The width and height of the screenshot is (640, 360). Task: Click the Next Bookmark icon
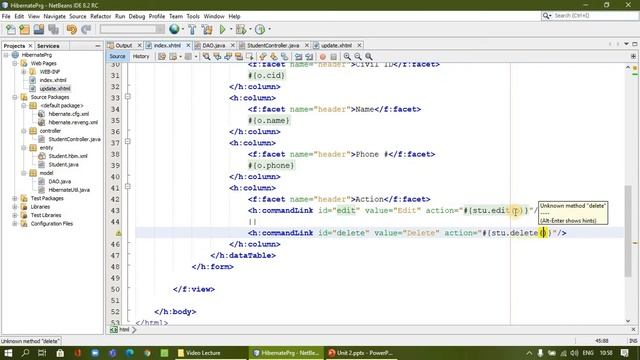273,56
